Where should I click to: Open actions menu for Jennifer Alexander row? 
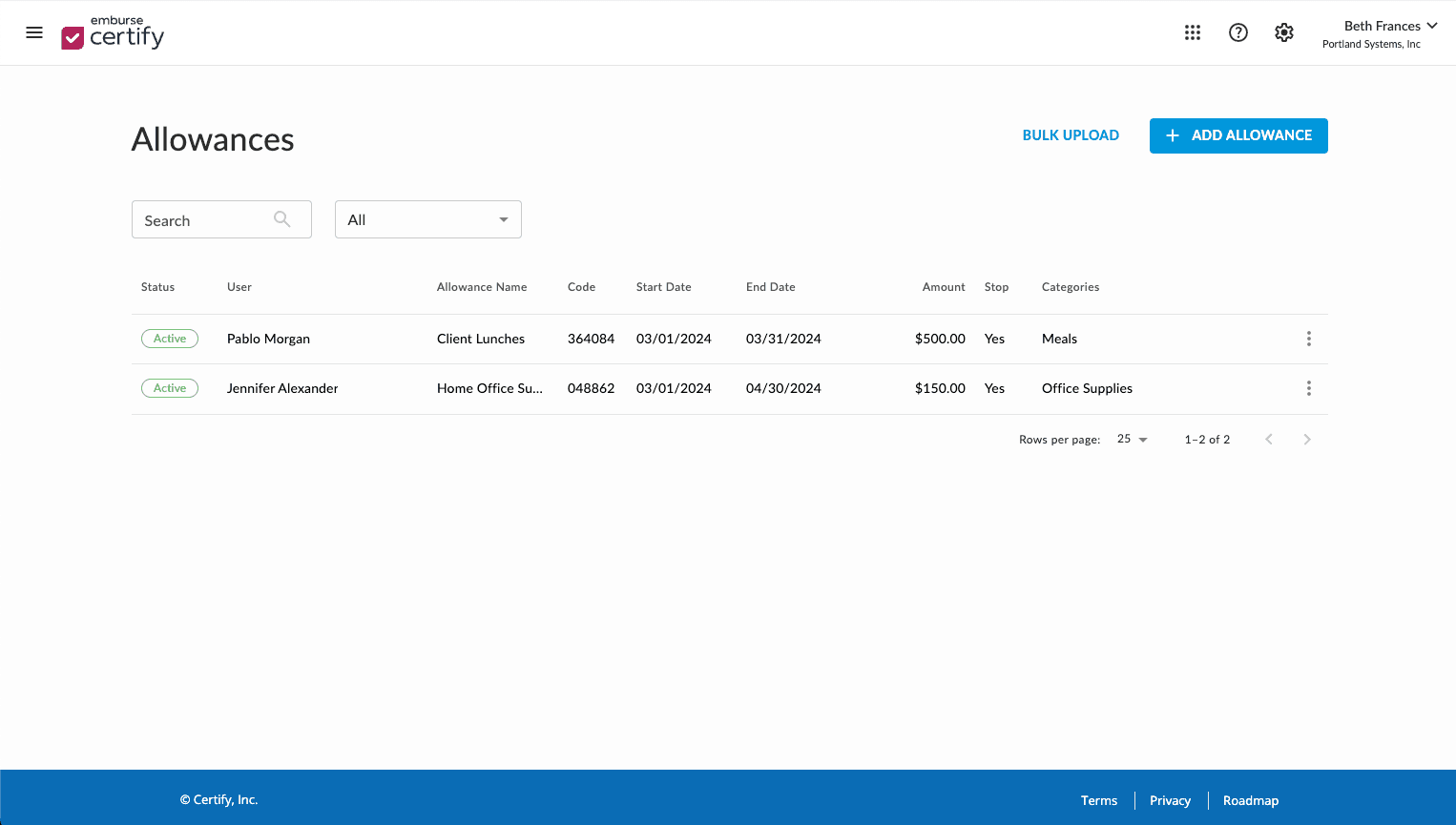1308,388
